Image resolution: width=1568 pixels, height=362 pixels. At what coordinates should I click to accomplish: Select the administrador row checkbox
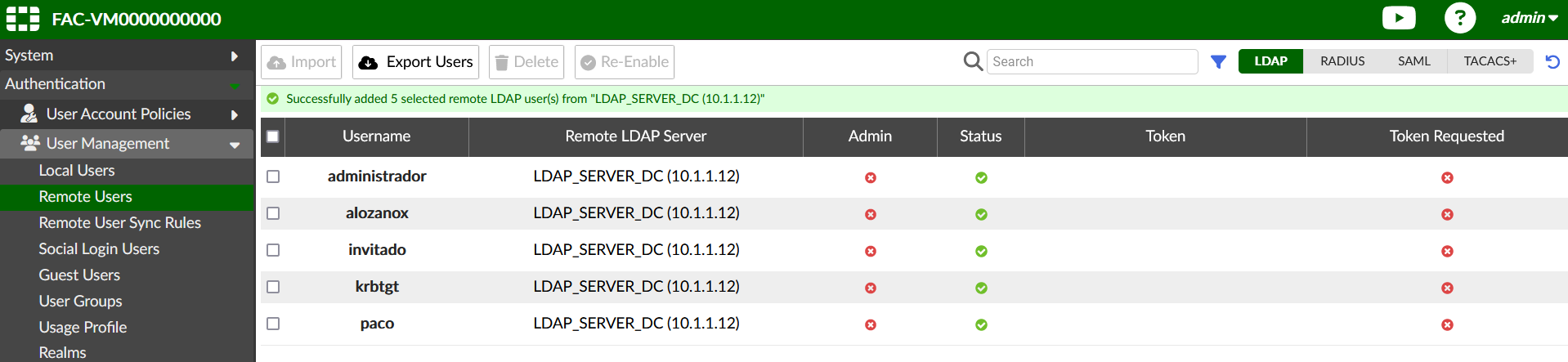pyautogui.click(x=273, y=177)
